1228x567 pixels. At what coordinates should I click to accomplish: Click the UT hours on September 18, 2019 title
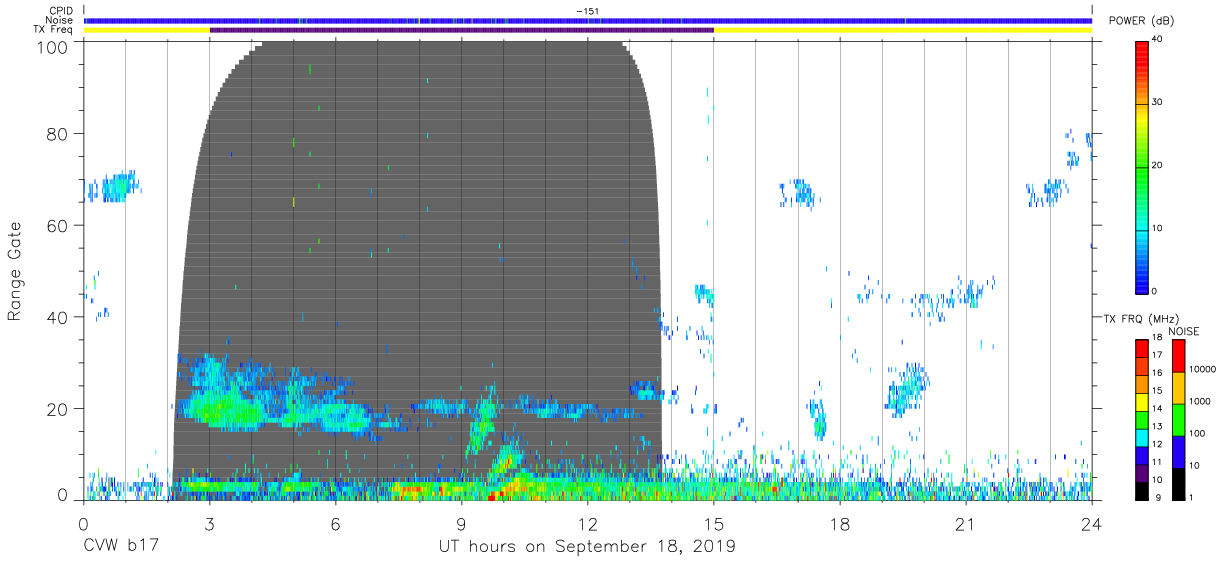click(587, 547)
